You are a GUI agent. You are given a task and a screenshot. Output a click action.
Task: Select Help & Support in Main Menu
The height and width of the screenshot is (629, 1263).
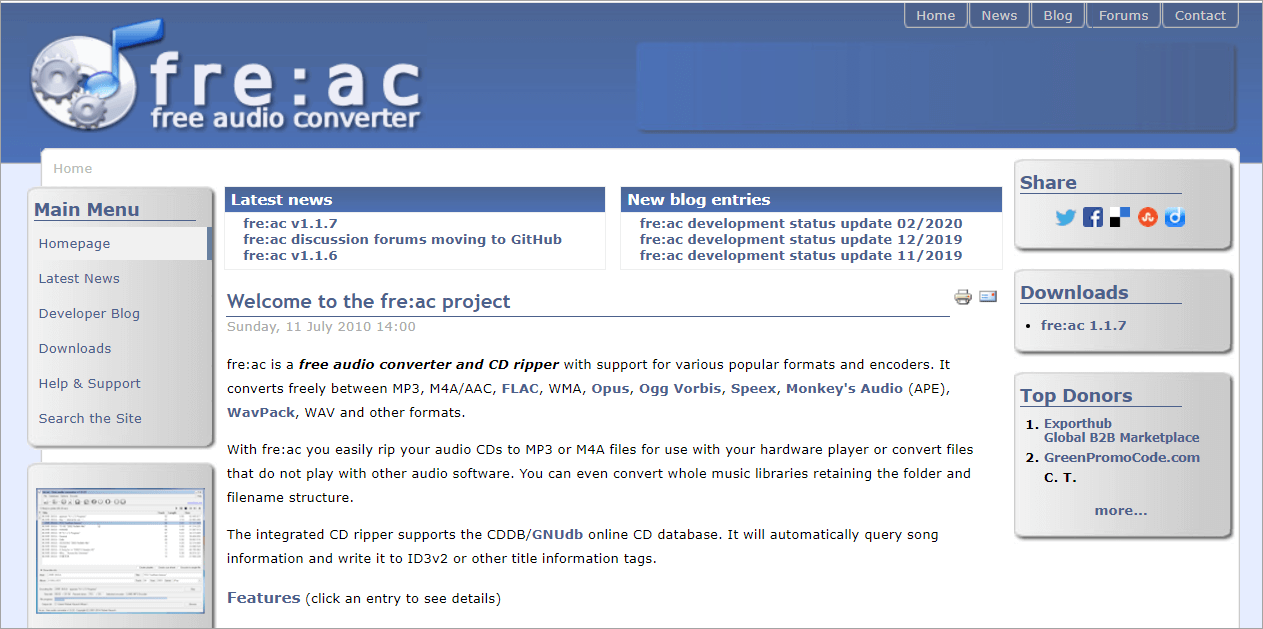pyautogui.click(x=89, y=383)
